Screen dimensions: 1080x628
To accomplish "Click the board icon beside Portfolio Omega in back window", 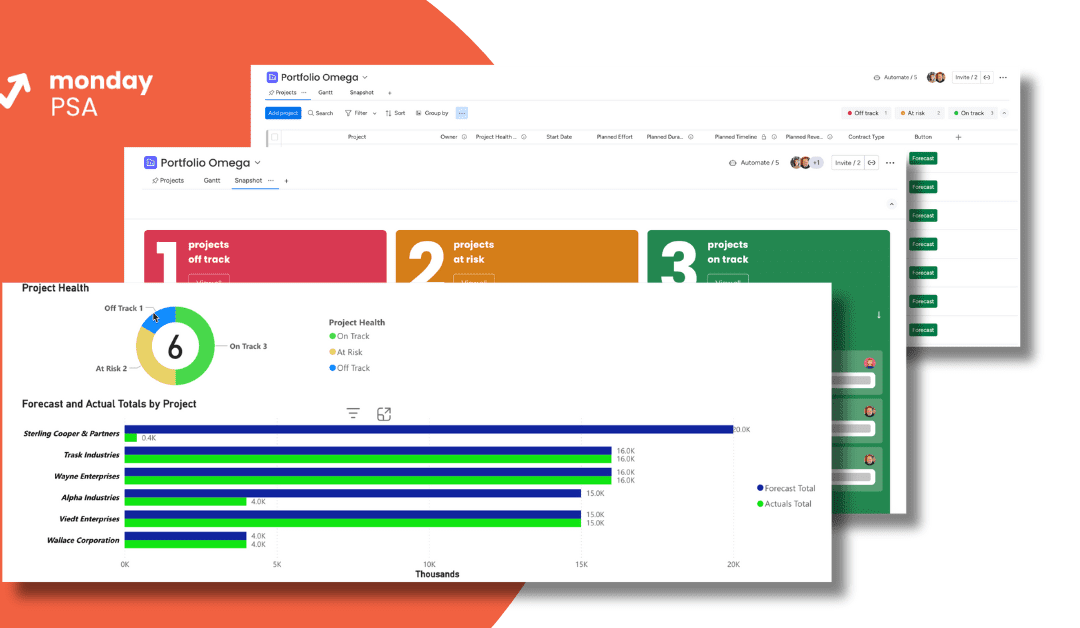I will pyautogui.click(x=272, y=77).
